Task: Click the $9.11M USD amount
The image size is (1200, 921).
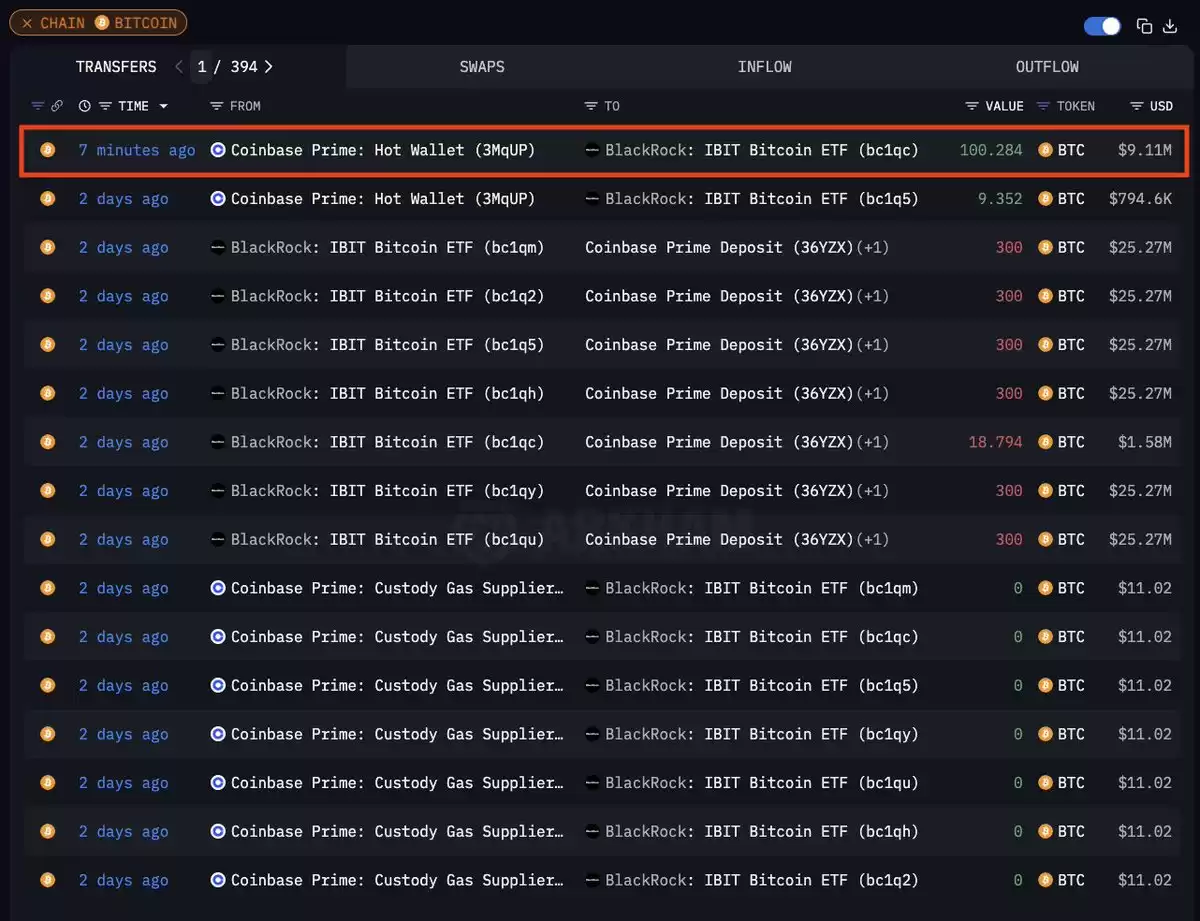Action: [x=1145, y=150]
